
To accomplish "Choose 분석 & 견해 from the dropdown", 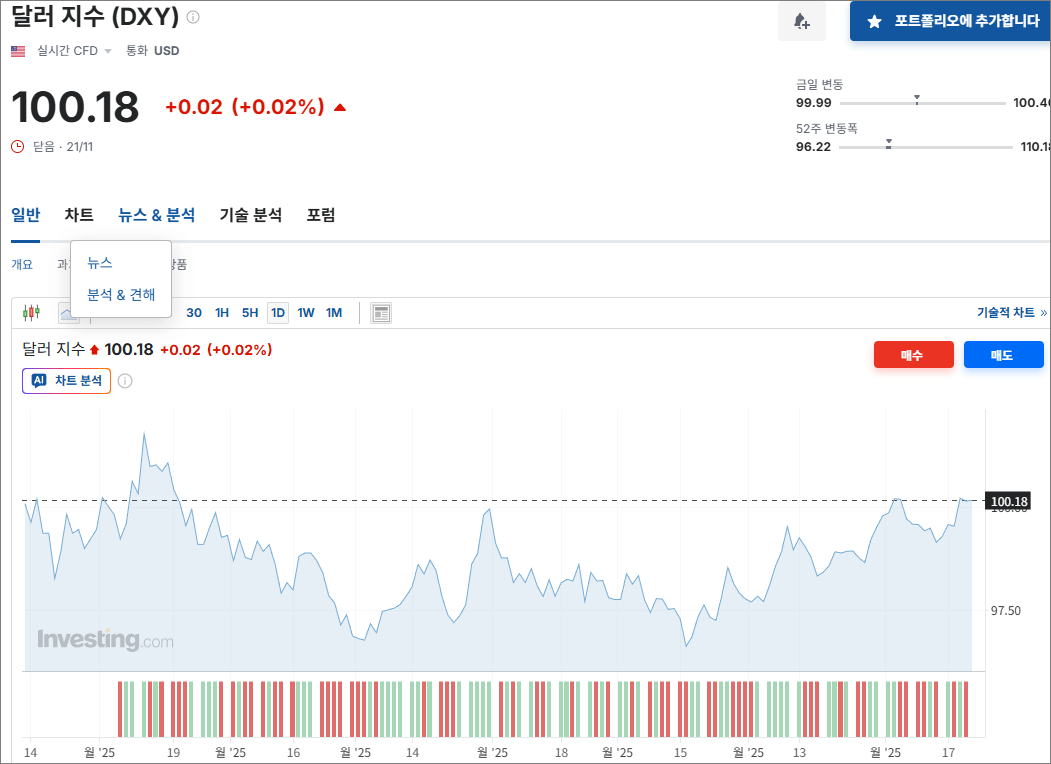I will tap(120, 294).
